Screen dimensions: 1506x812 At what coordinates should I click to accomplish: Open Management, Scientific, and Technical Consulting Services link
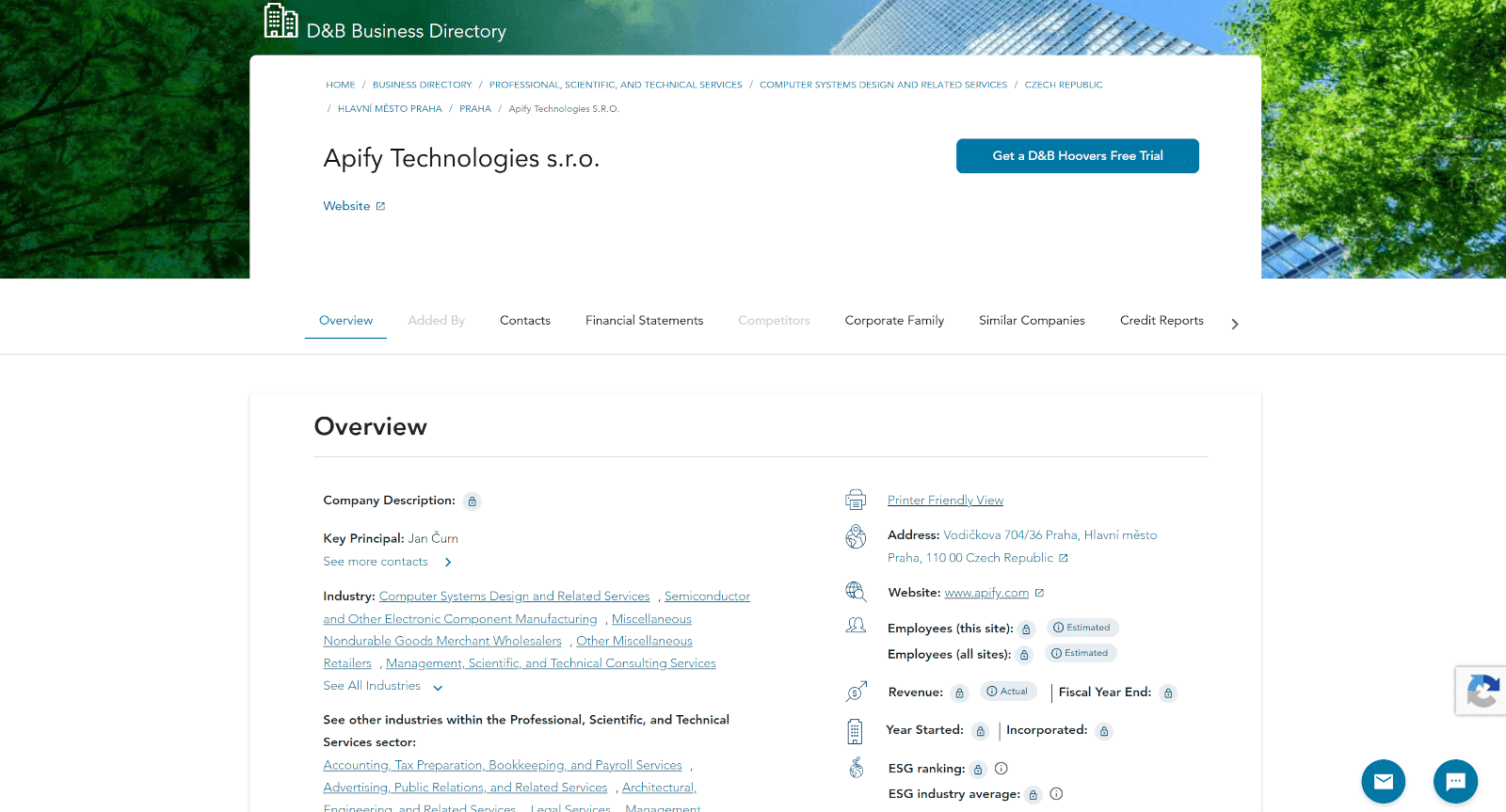pyautogui.click(x=551, y=663)
